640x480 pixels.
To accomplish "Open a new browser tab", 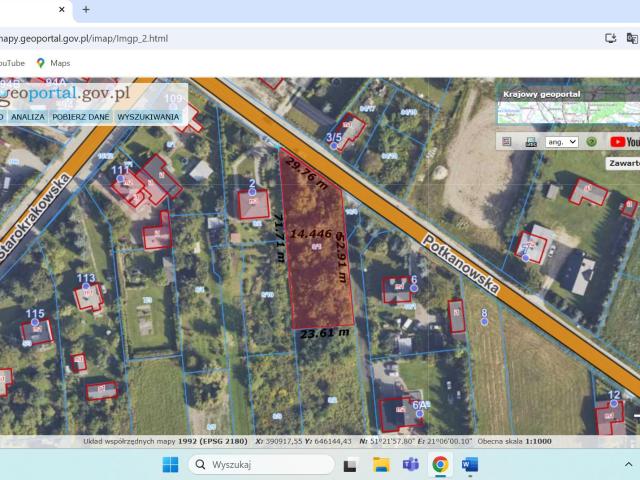I will point(86,9).
